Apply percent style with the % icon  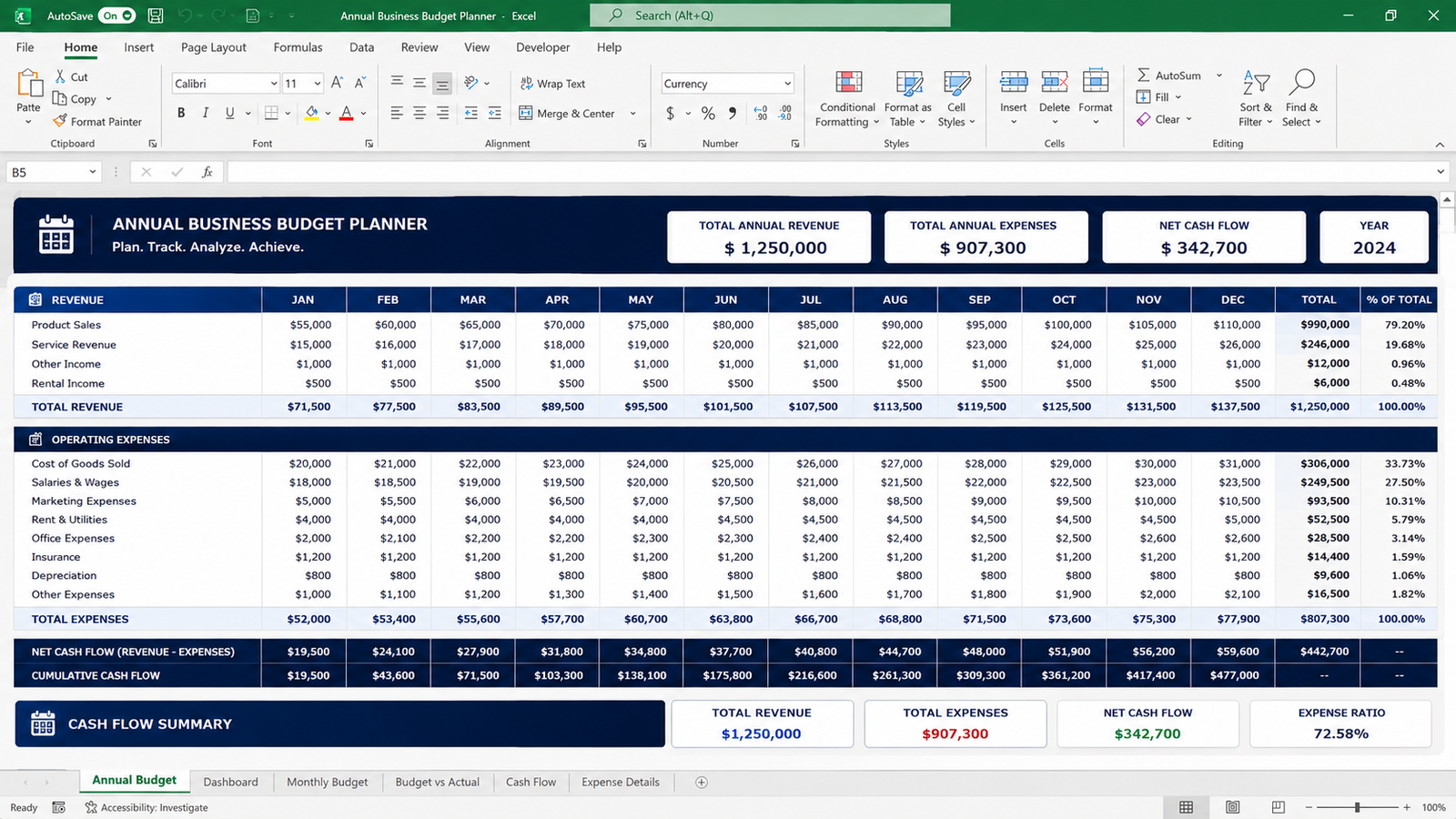click(x=708, y=114)
